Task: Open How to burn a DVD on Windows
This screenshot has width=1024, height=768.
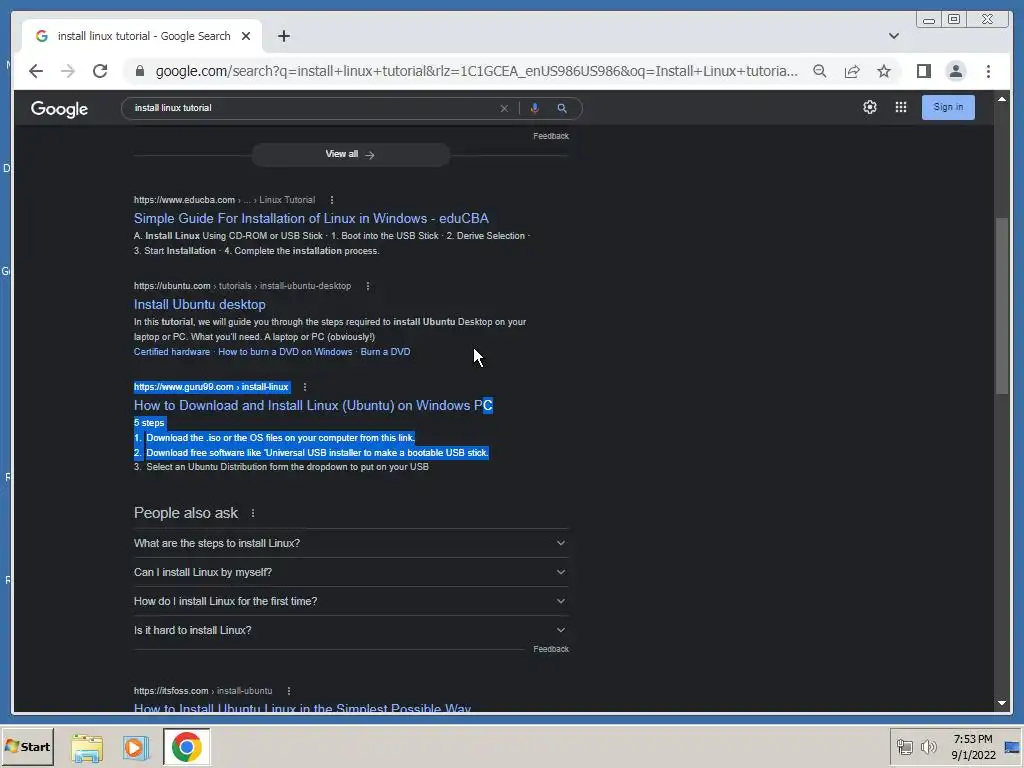Action: (x=285, y=351)
